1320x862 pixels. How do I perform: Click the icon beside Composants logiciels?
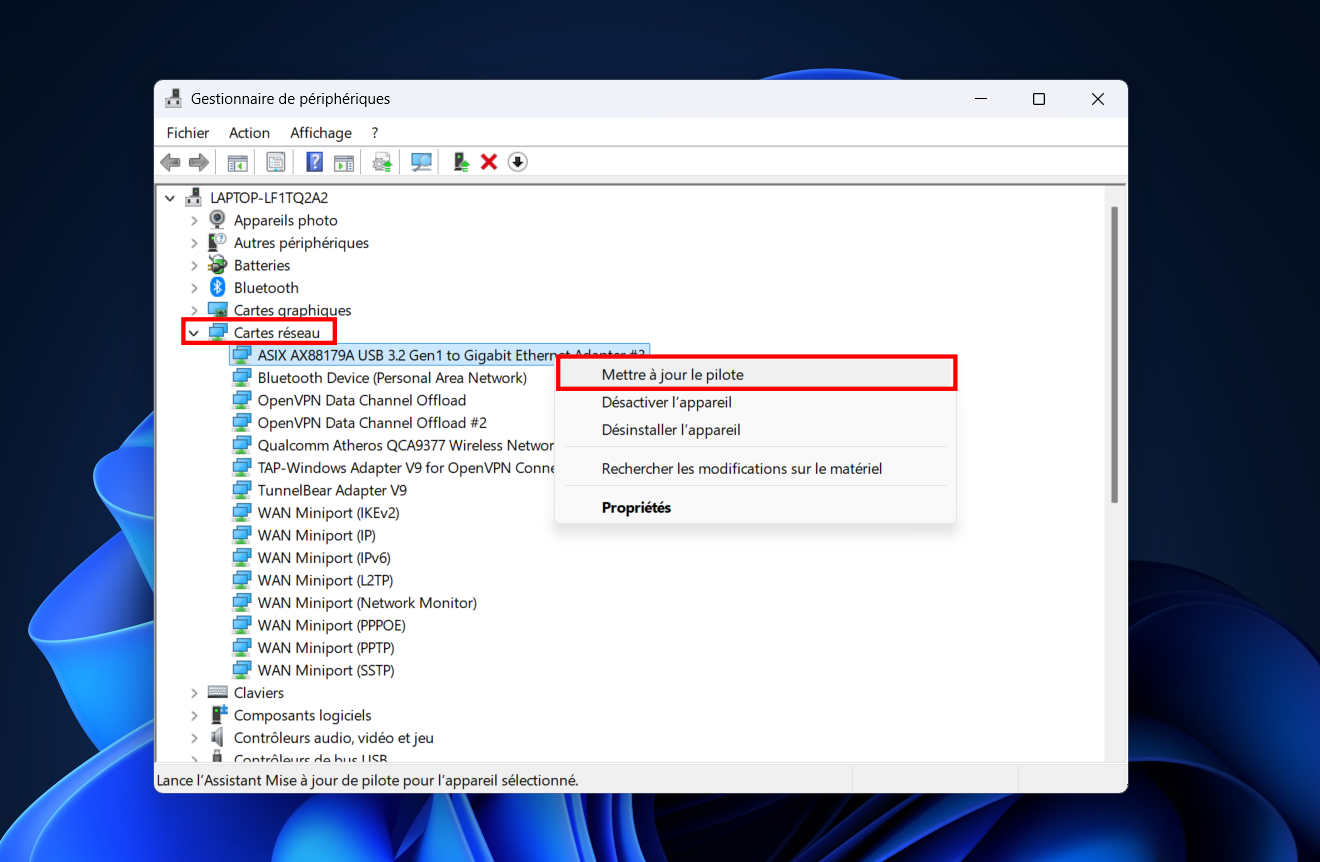217,715
